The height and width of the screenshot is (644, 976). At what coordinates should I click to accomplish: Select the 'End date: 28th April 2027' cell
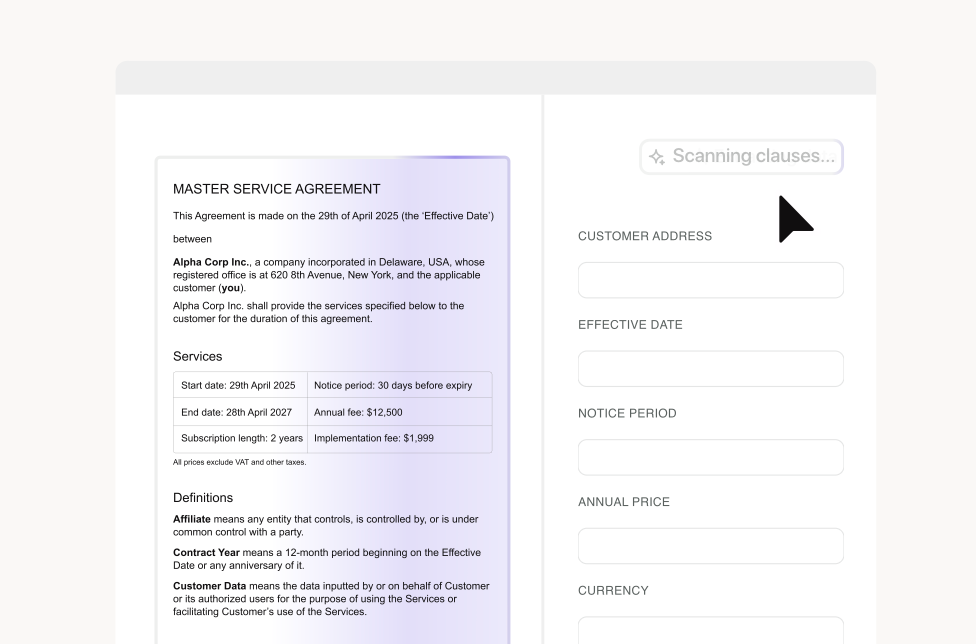click(x=240, y=412)
